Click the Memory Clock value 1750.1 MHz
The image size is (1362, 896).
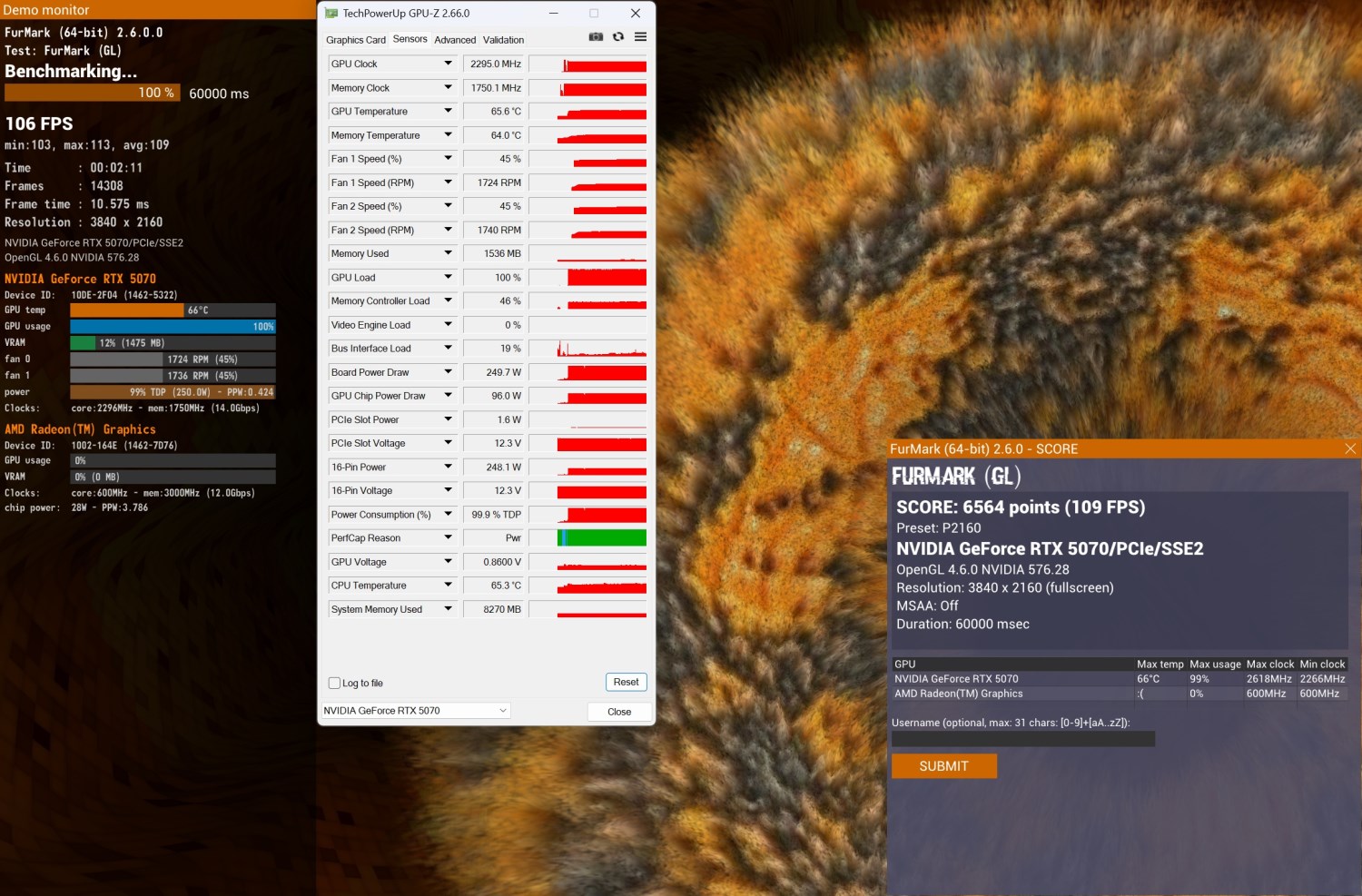[495, 87]
